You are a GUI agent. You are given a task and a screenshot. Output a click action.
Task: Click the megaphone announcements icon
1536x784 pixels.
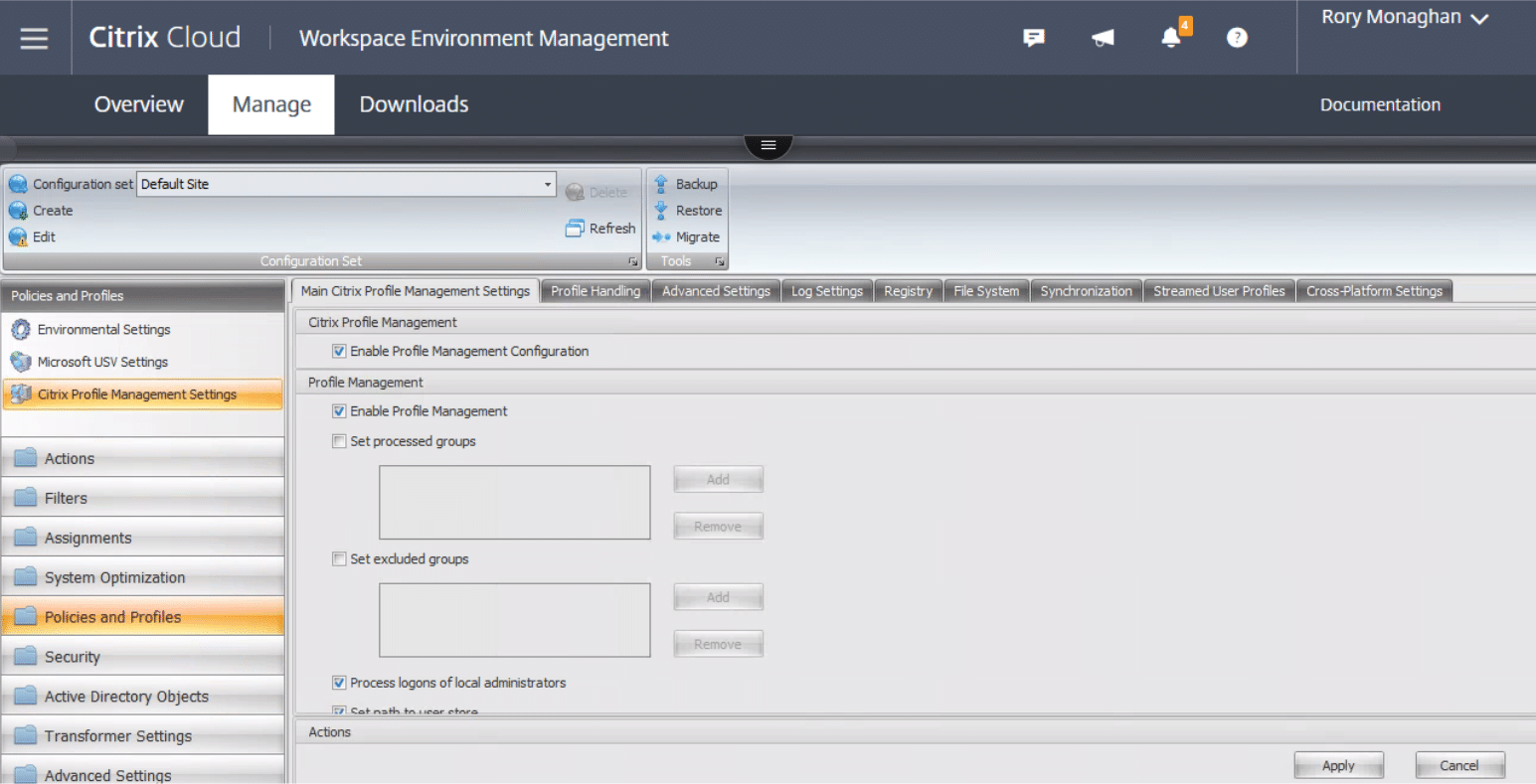pos(1103,38)
